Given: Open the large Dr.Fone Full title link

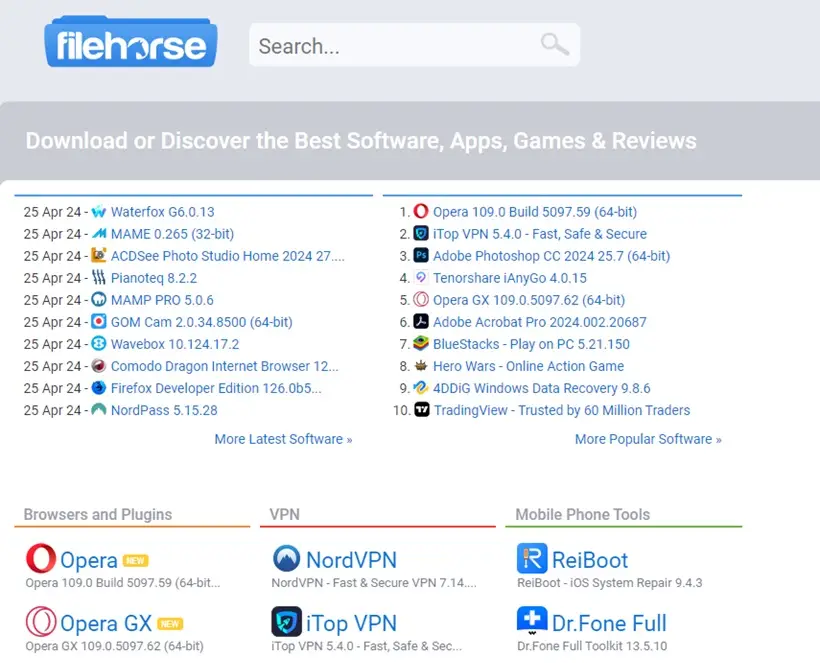Looking at the screenshot, I should point(609,623).
